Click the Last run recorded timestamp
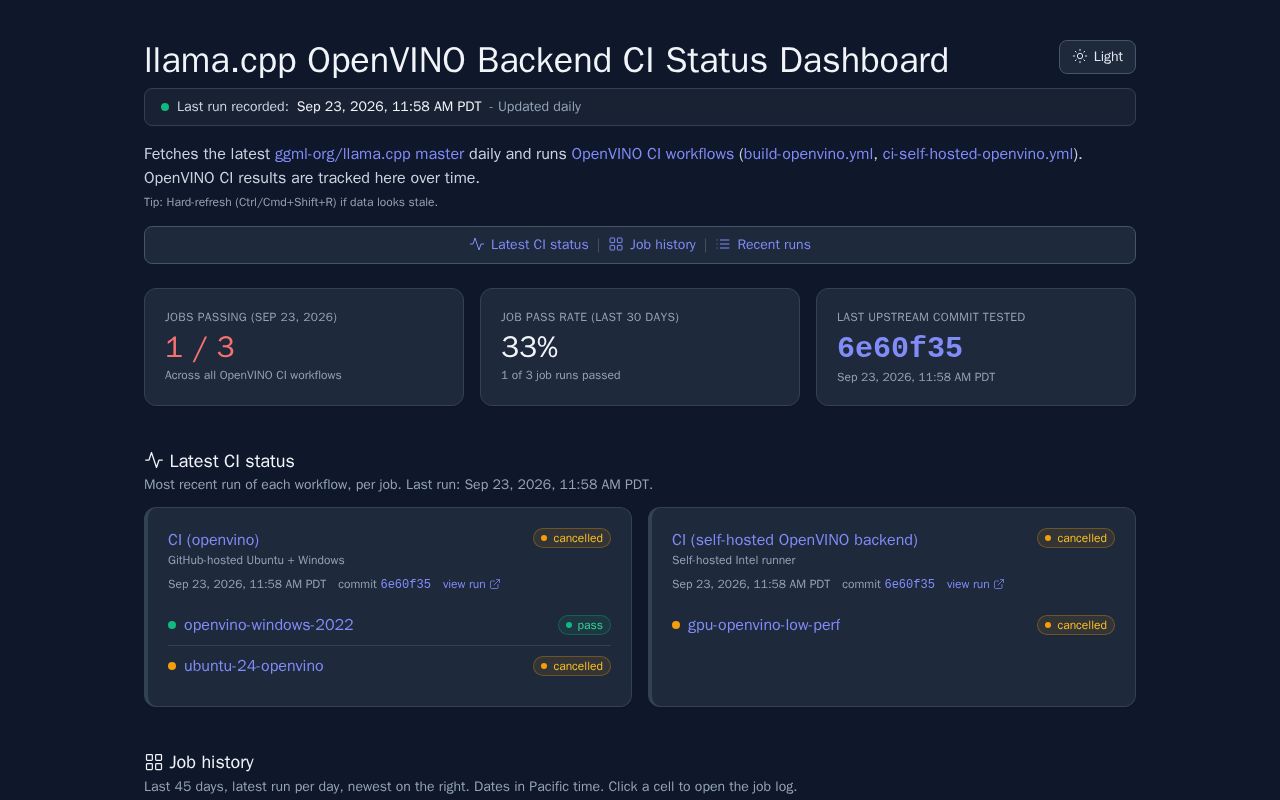The width and height of the screenshot is (1280, 800). (x=389, y=107)
